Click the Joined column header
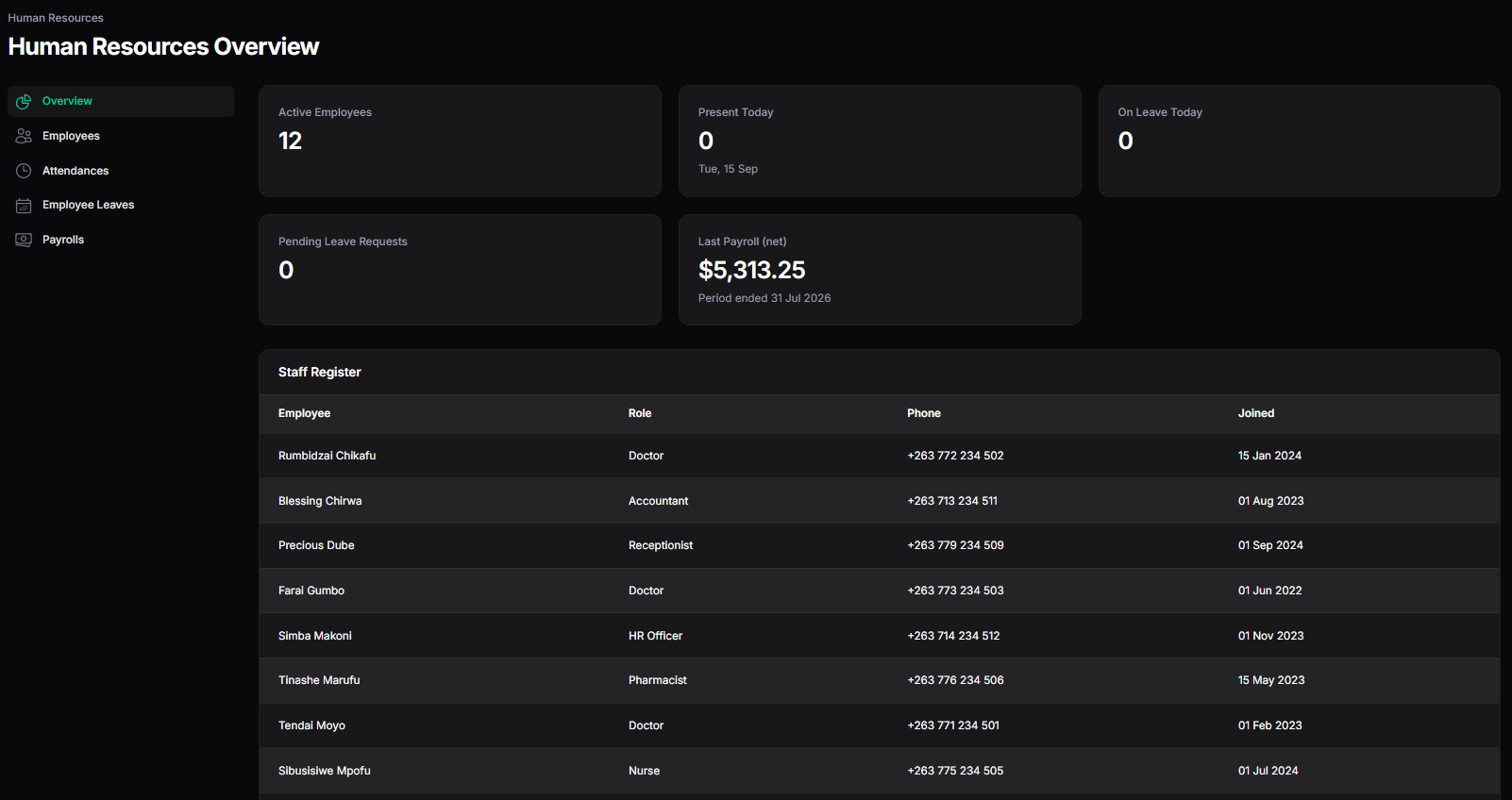Screen dimensions: 1512x800 tap(1256, 413)
